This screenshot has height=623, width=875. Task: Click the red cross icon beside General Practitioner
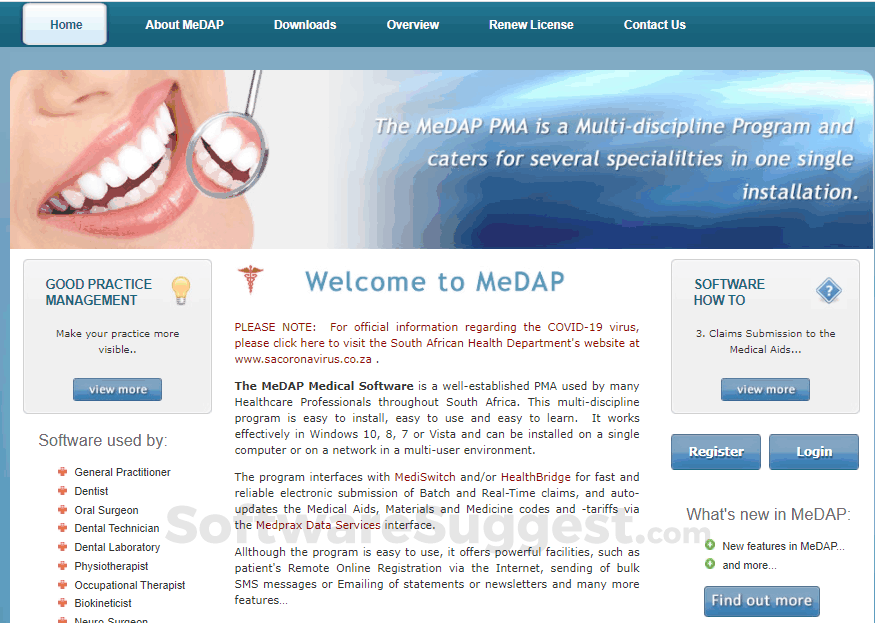pos(62,472)
